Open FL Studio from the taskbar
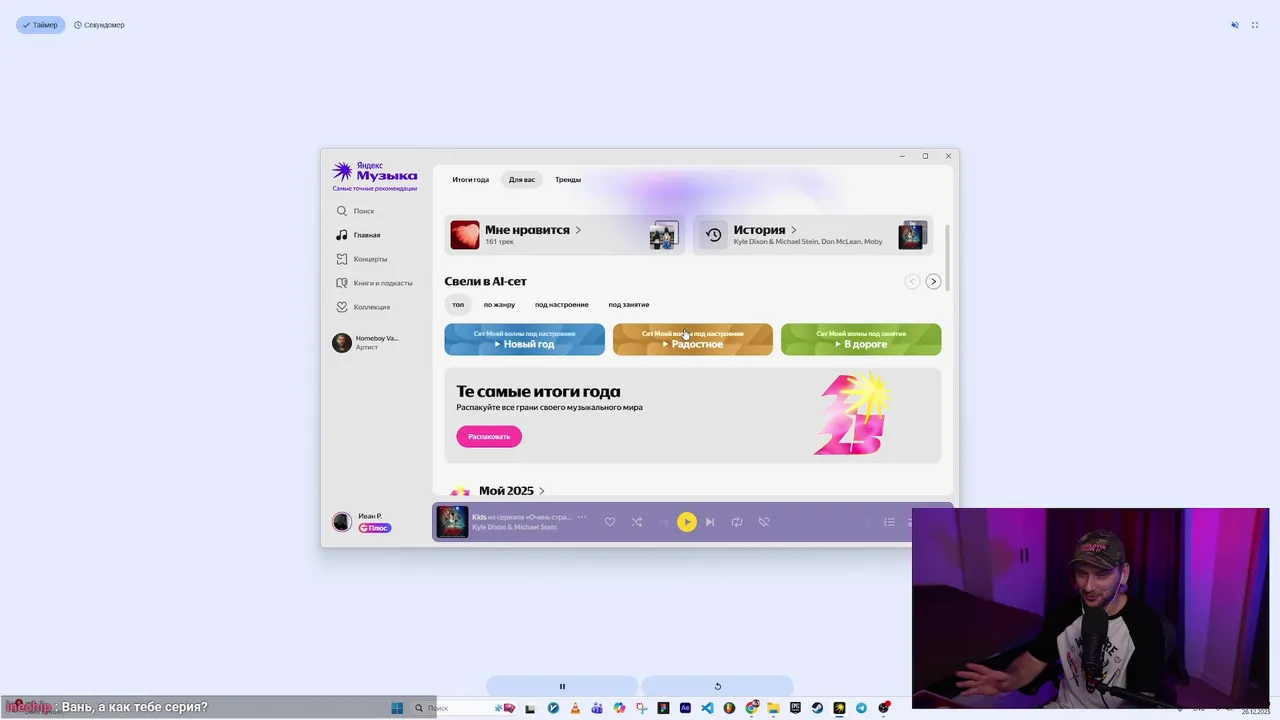1280x720 pixels. [729, 708]
